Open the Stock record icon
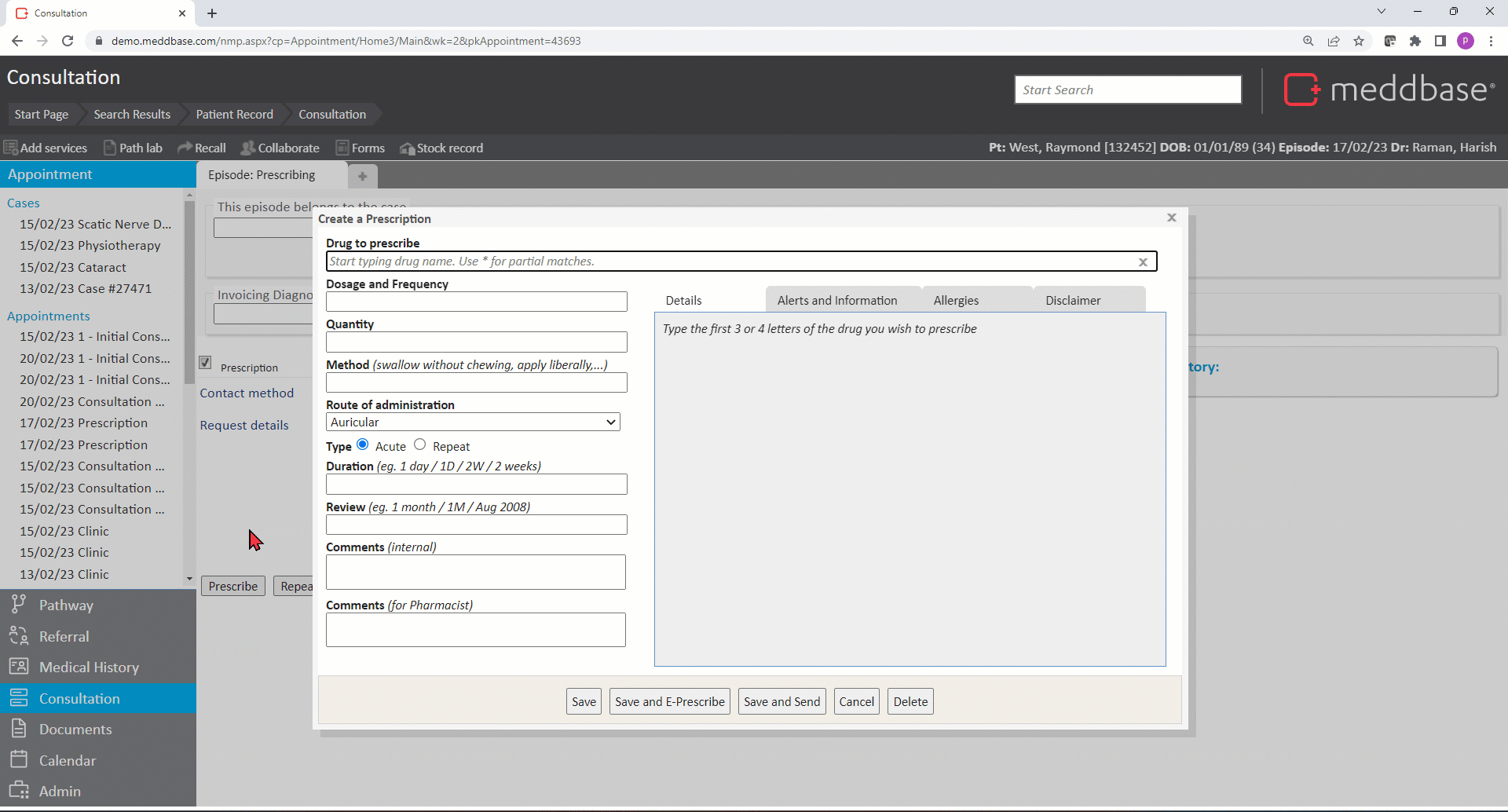Viewport: 1508px width, 812px height. pyautogui.click(x=407, y=148)
